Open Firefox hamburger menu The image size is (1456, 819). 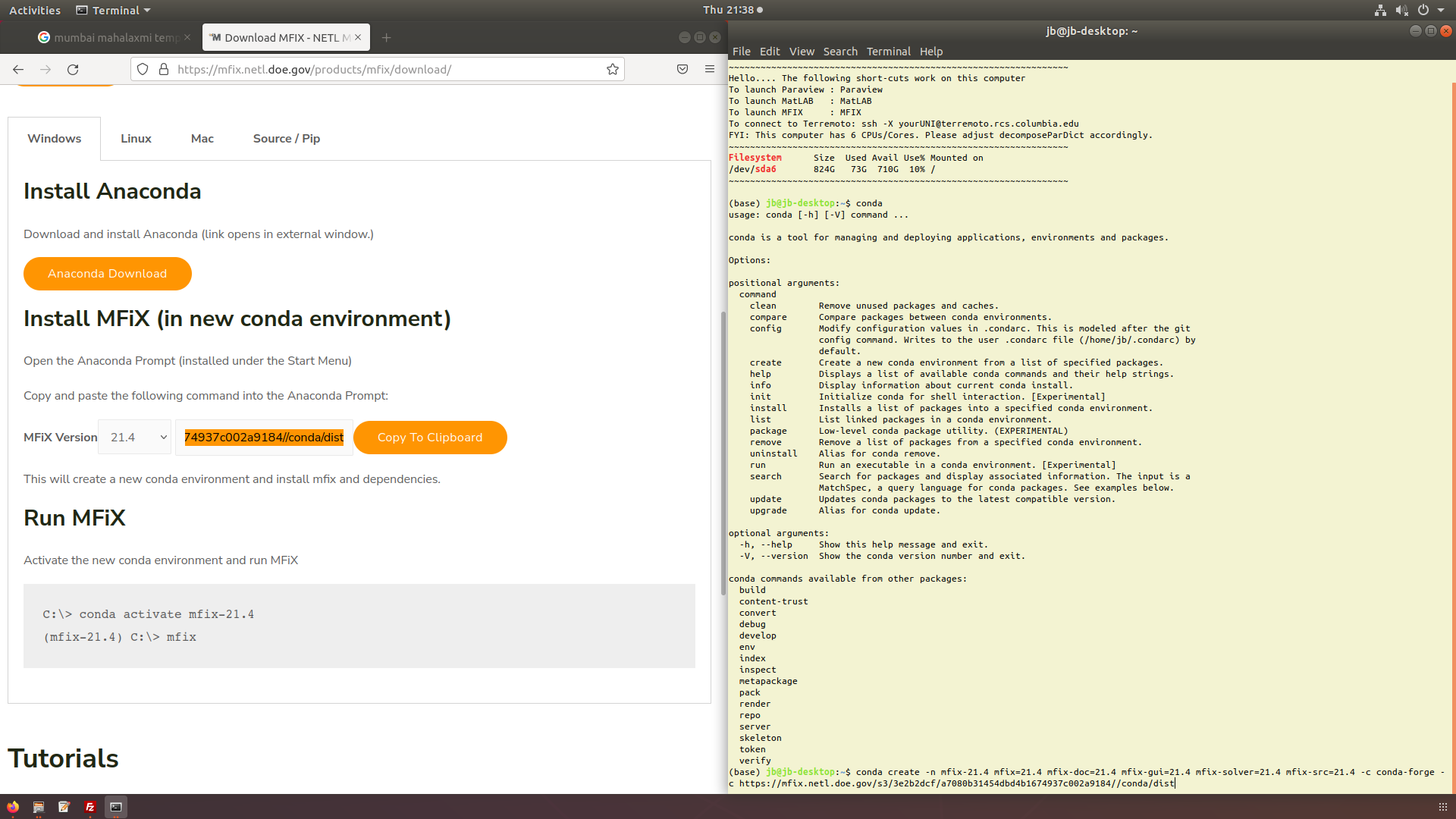point(710,70)
